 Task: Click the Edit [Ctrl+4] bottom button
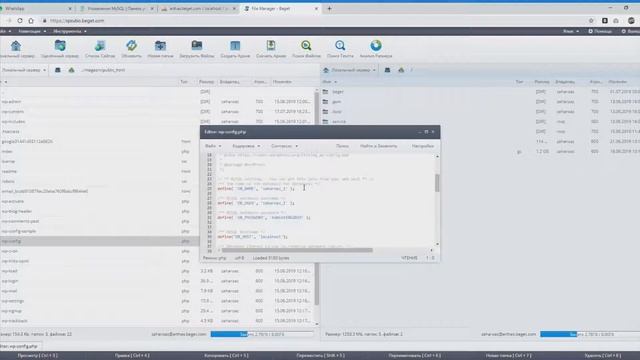(132, 356)
